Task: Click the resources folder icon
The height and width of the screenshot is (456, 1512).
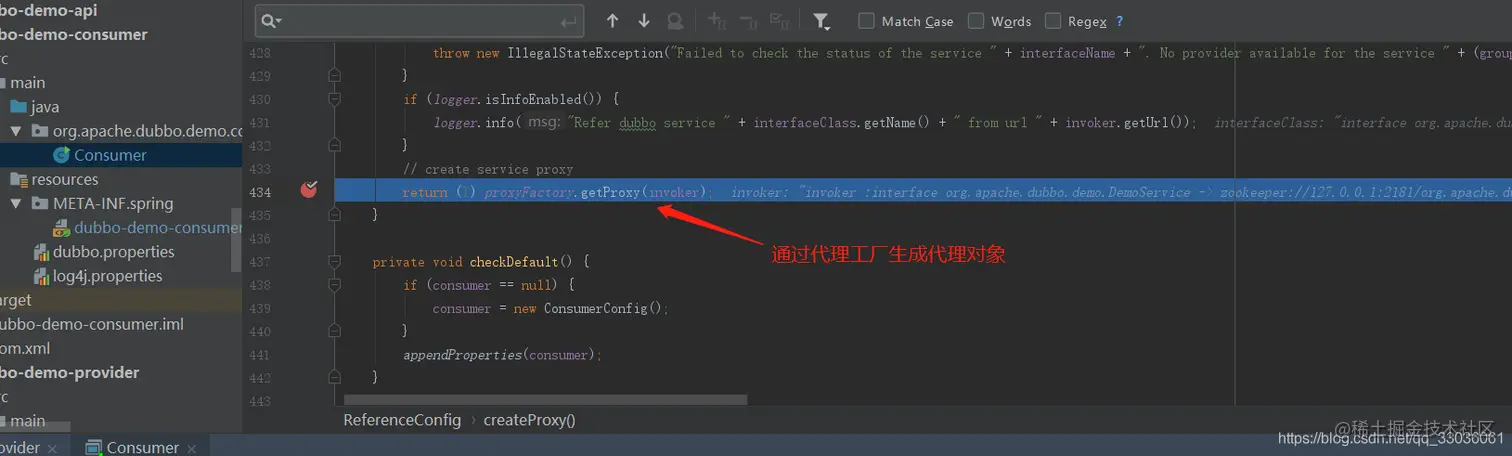Action: pyautogui.click(x=18, y=179)
